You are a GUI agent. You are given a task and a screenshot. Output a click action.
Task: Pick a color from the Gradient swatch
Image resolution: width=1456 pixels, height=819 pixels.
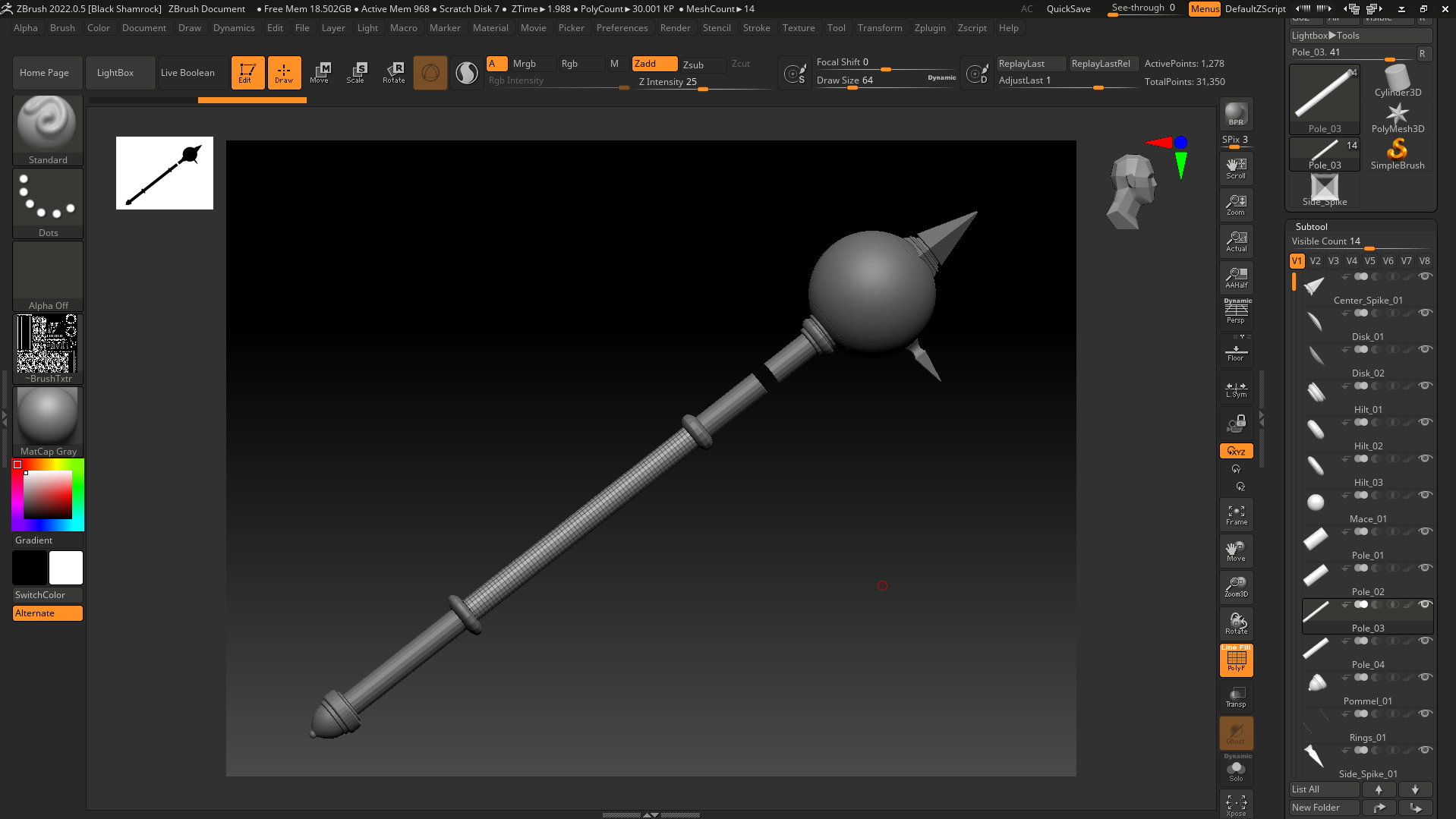[47, 493]
